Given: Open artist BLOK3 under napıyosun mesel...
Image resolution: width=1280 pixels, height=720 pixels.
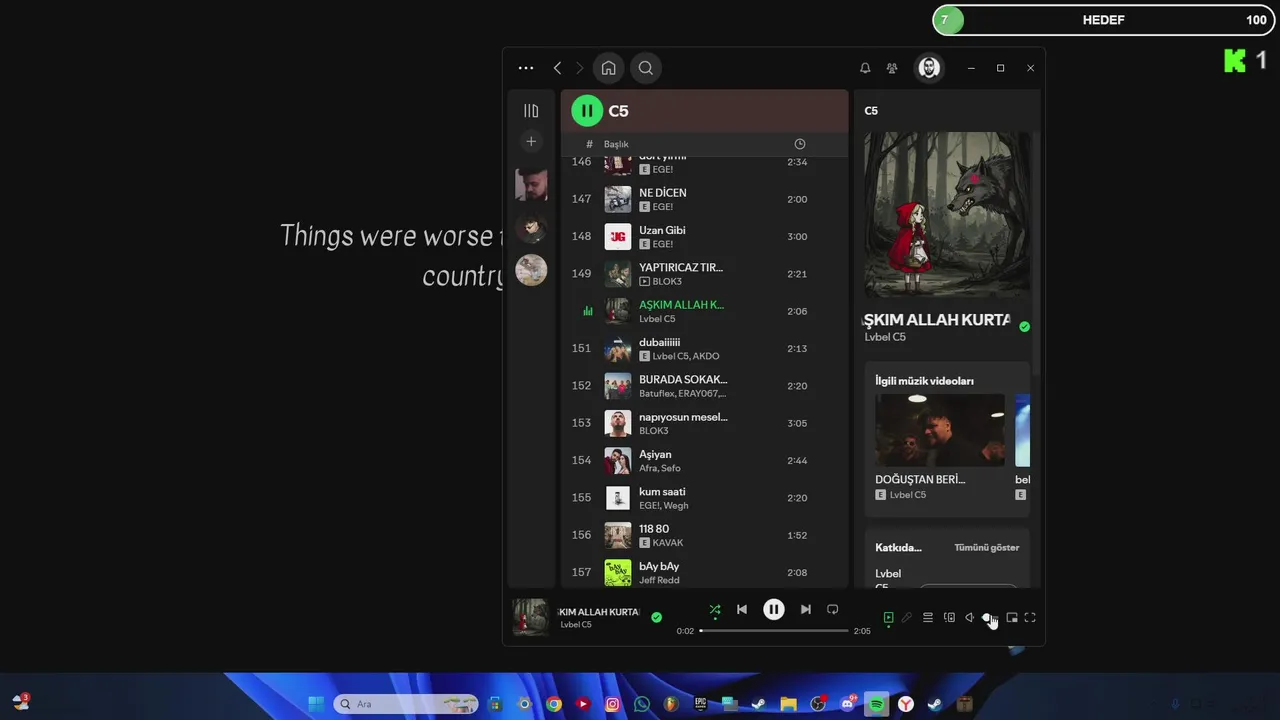Looking at the screenshot, I should (x=653, y=431).
